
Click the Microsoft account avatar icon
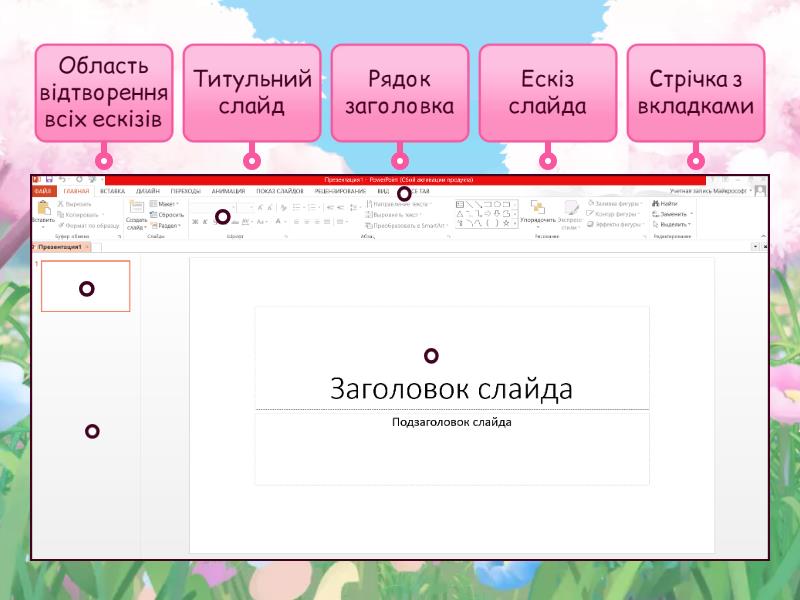760,191
